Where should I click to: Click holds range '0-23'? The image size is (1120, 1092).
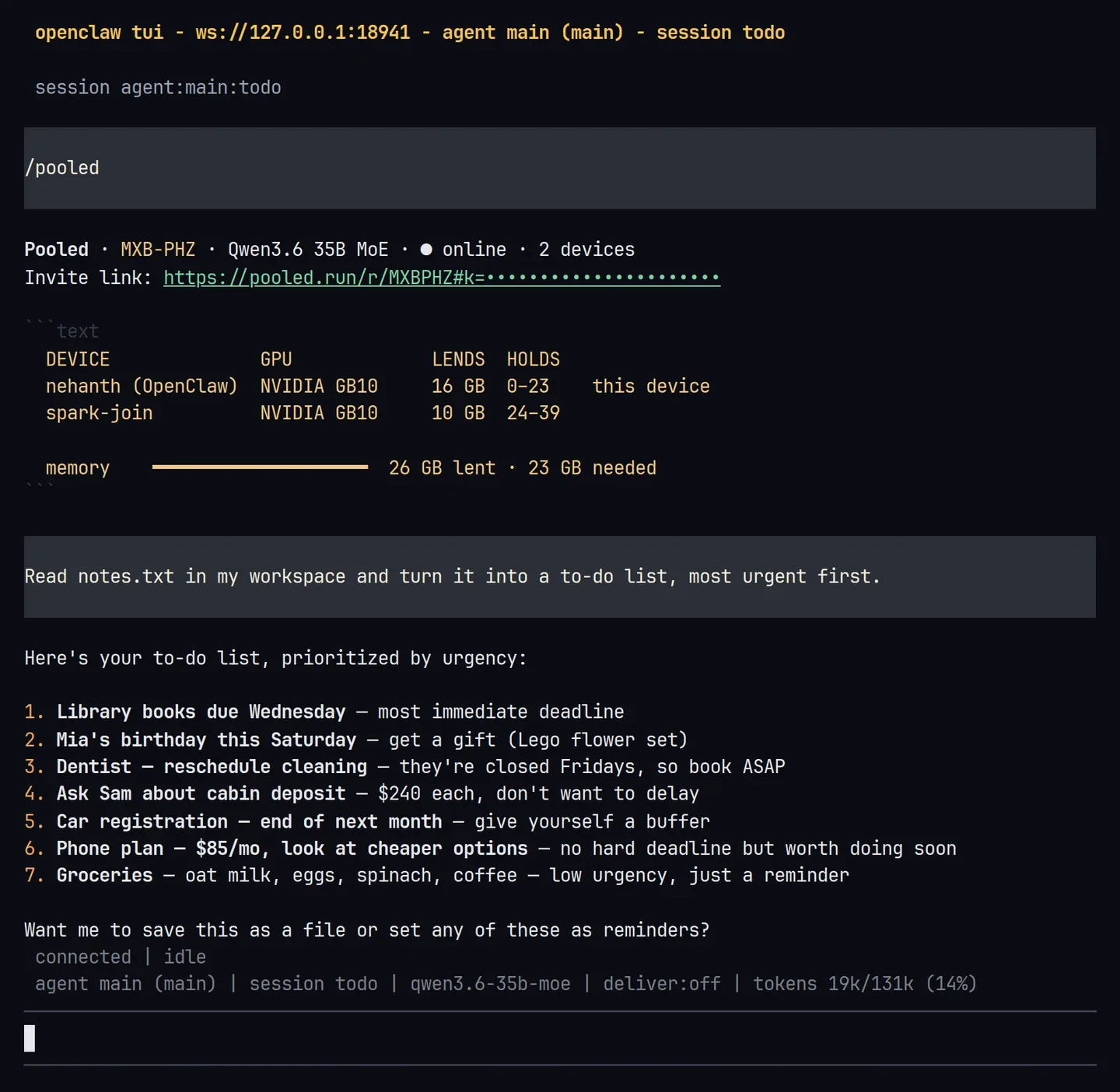[x=528, y=387]
